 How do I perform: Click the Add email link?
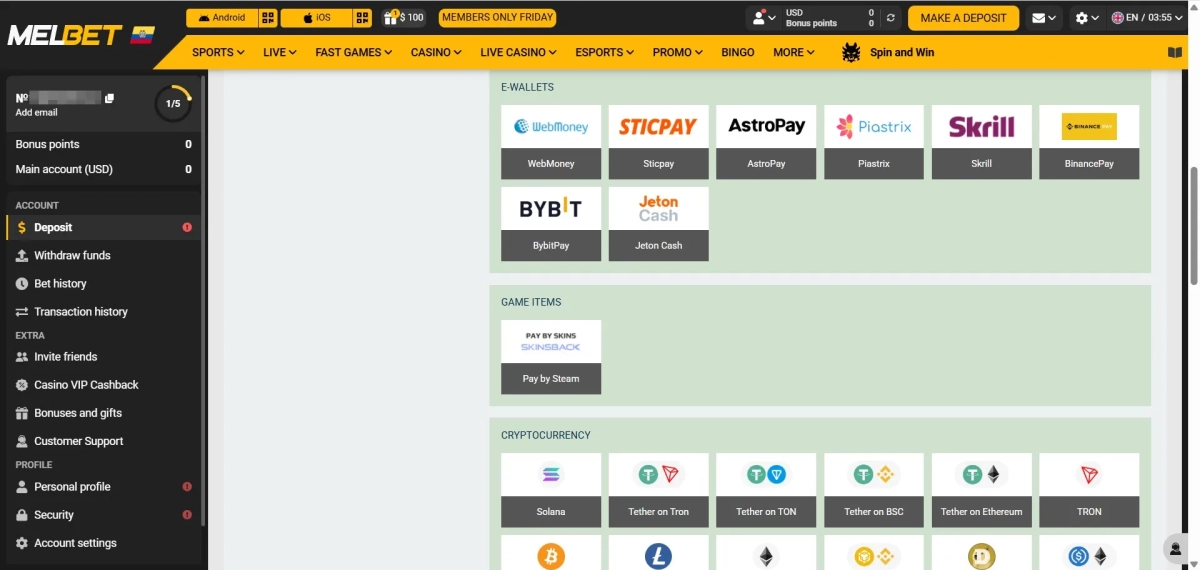(37, 113)
